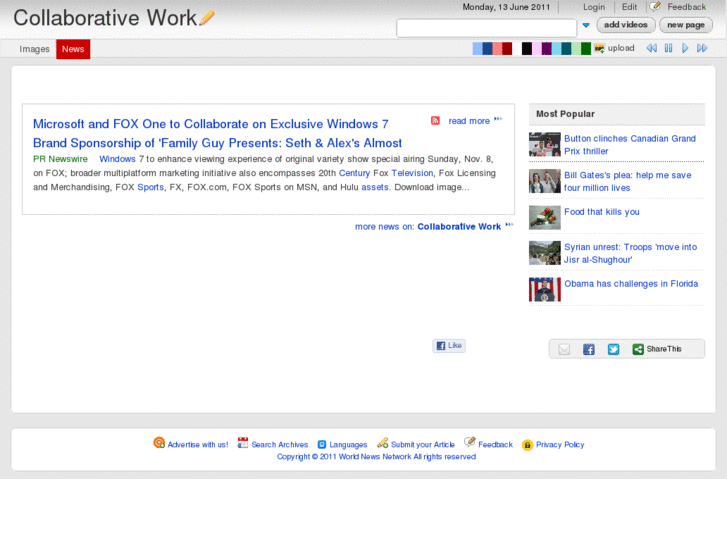Click the Century link in the article
727x545 pixels.
[354, 173]
